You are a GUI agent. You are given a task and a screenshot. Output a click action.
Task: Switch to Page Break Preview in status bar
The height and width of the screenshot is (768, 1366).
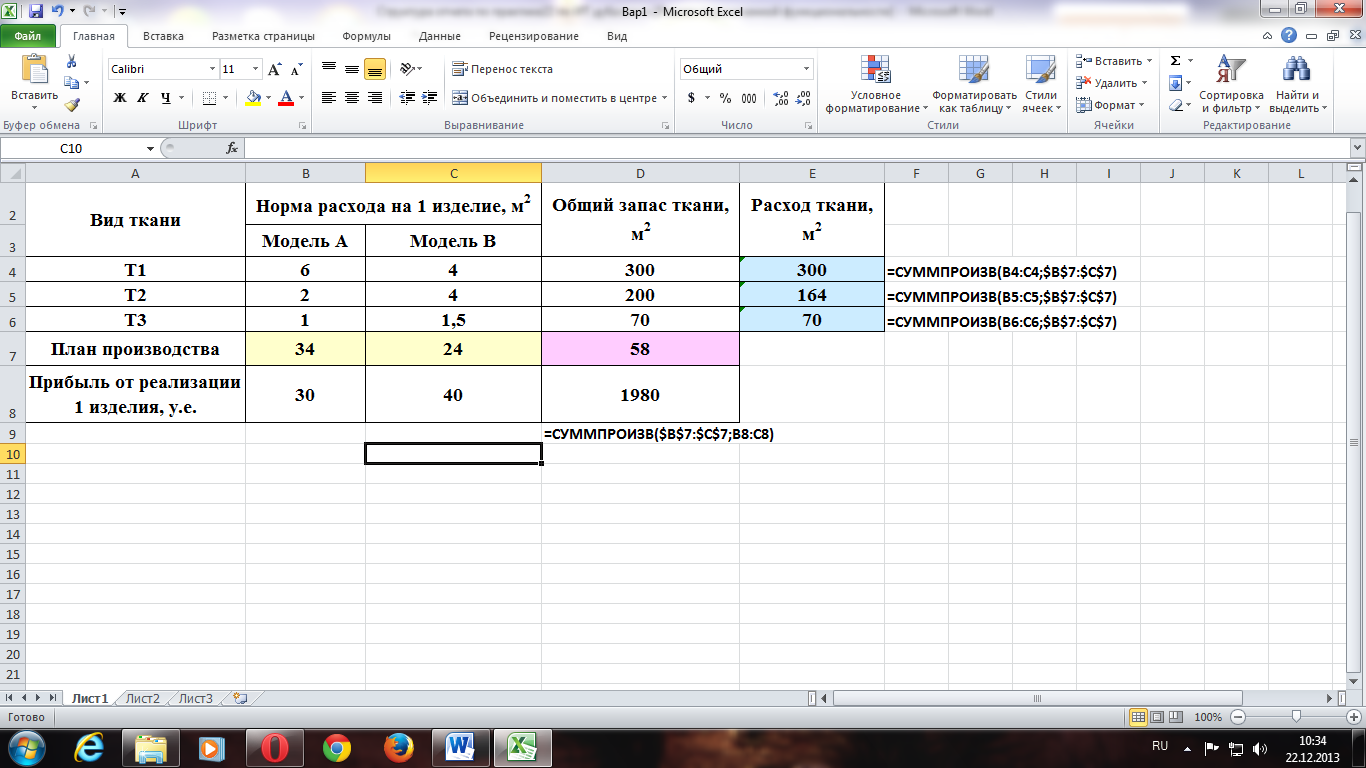1174,717
